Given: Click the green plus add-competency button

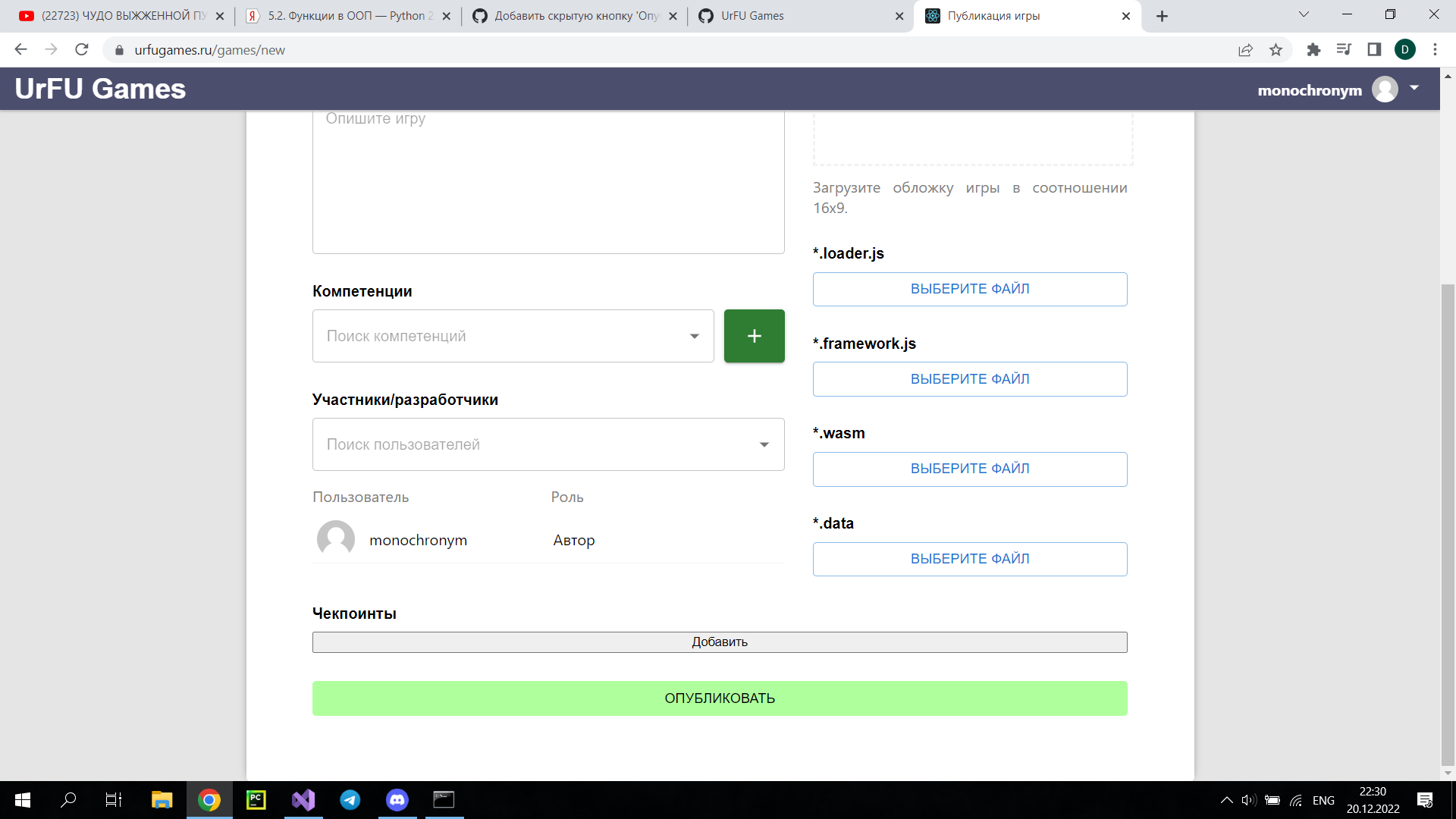Looking at the screenshot, I should (754, 336).
